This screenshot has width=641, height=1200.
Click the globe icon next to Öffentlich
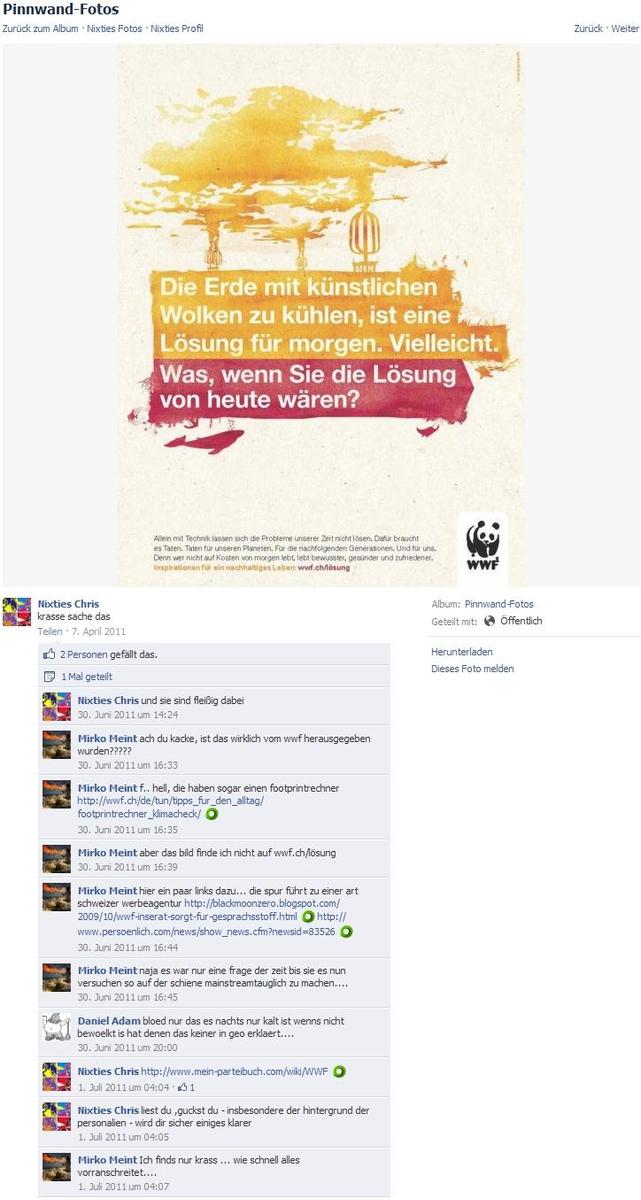[x=489, y=620]
